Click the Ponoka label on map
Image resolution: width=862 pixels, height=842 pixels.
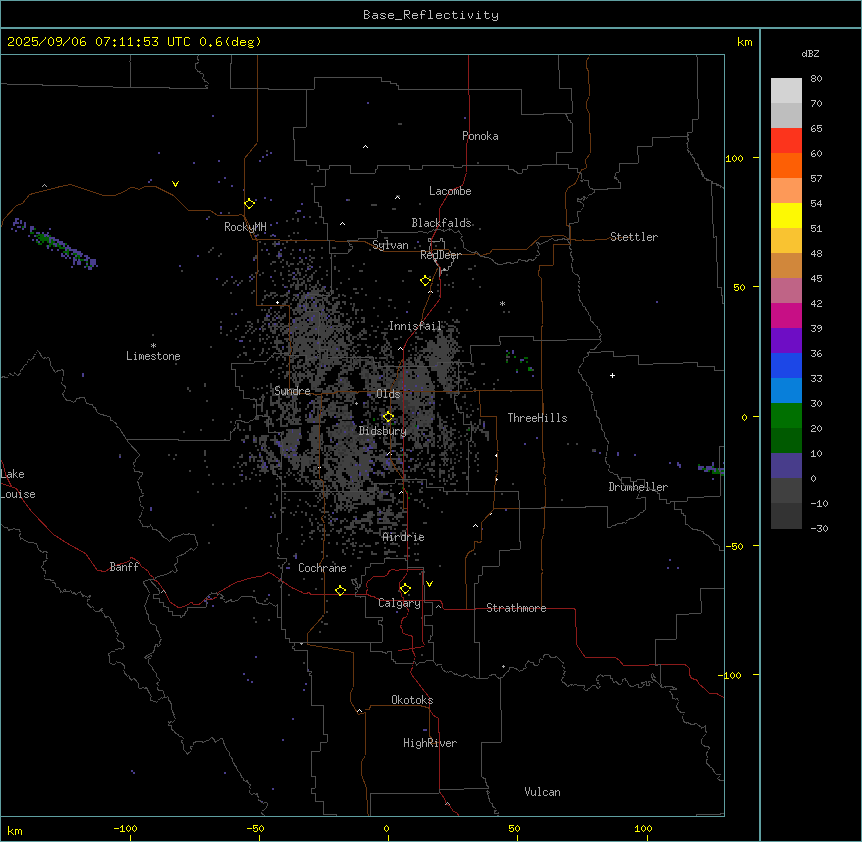(480, 136)
